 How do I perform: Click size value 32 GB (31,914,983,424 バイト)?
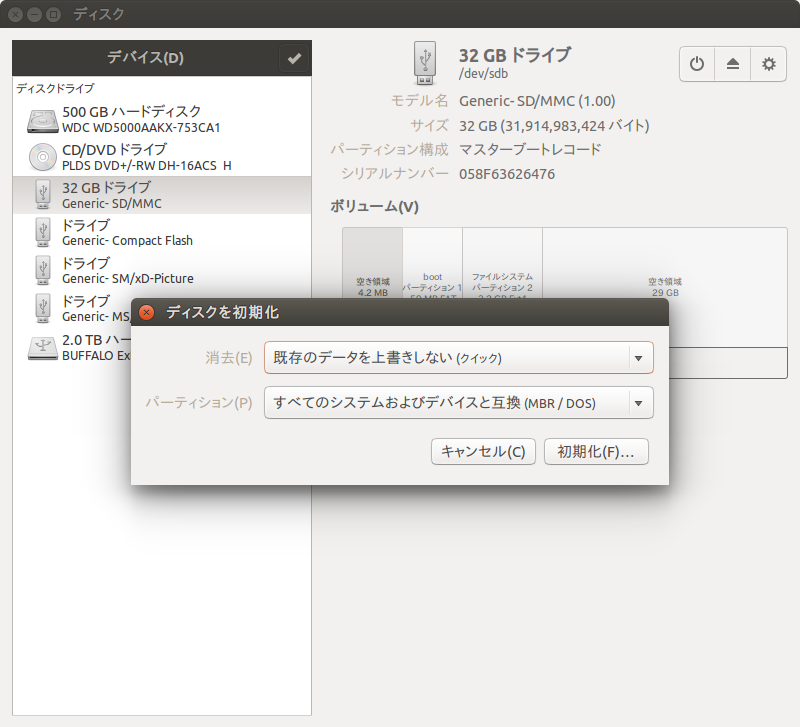point(554,126)
